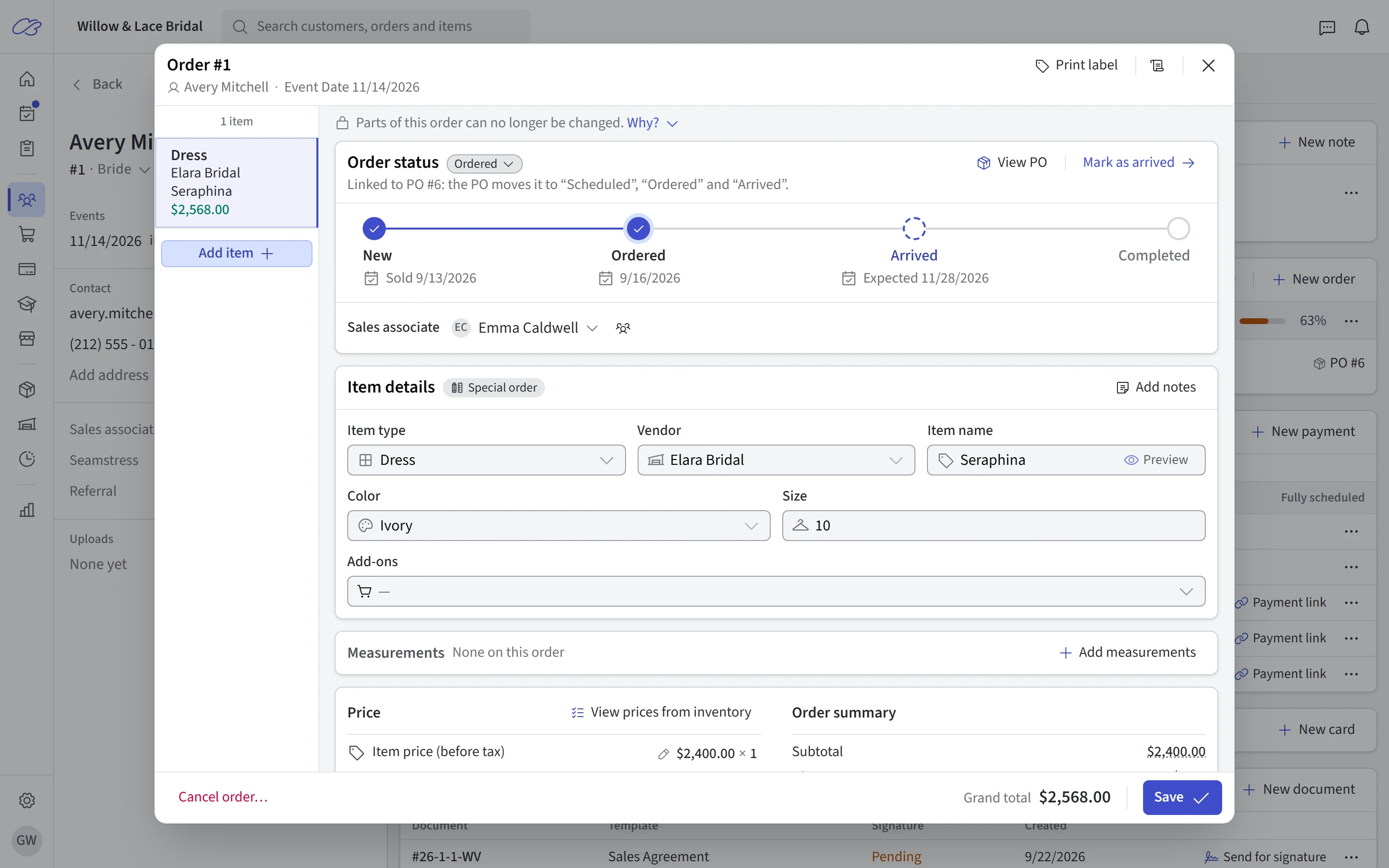This screenshot has height=868, width=1389.
Task: Toggle Preview eye for Seraphina item
Action: (1156, 460)
